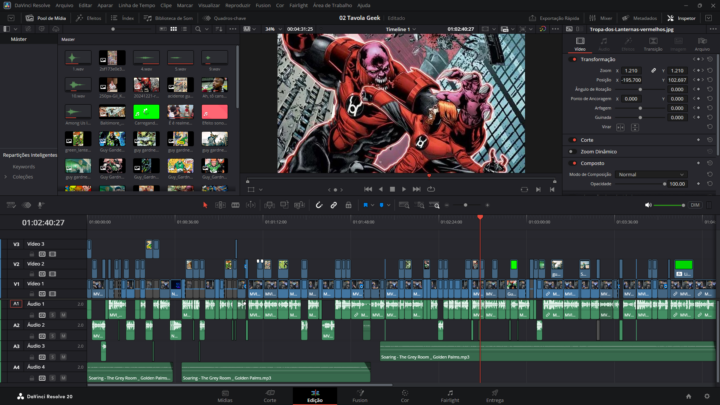Switch to the Fairlight page tab
This screenshot has width=720, height=405.
point(450,395)
